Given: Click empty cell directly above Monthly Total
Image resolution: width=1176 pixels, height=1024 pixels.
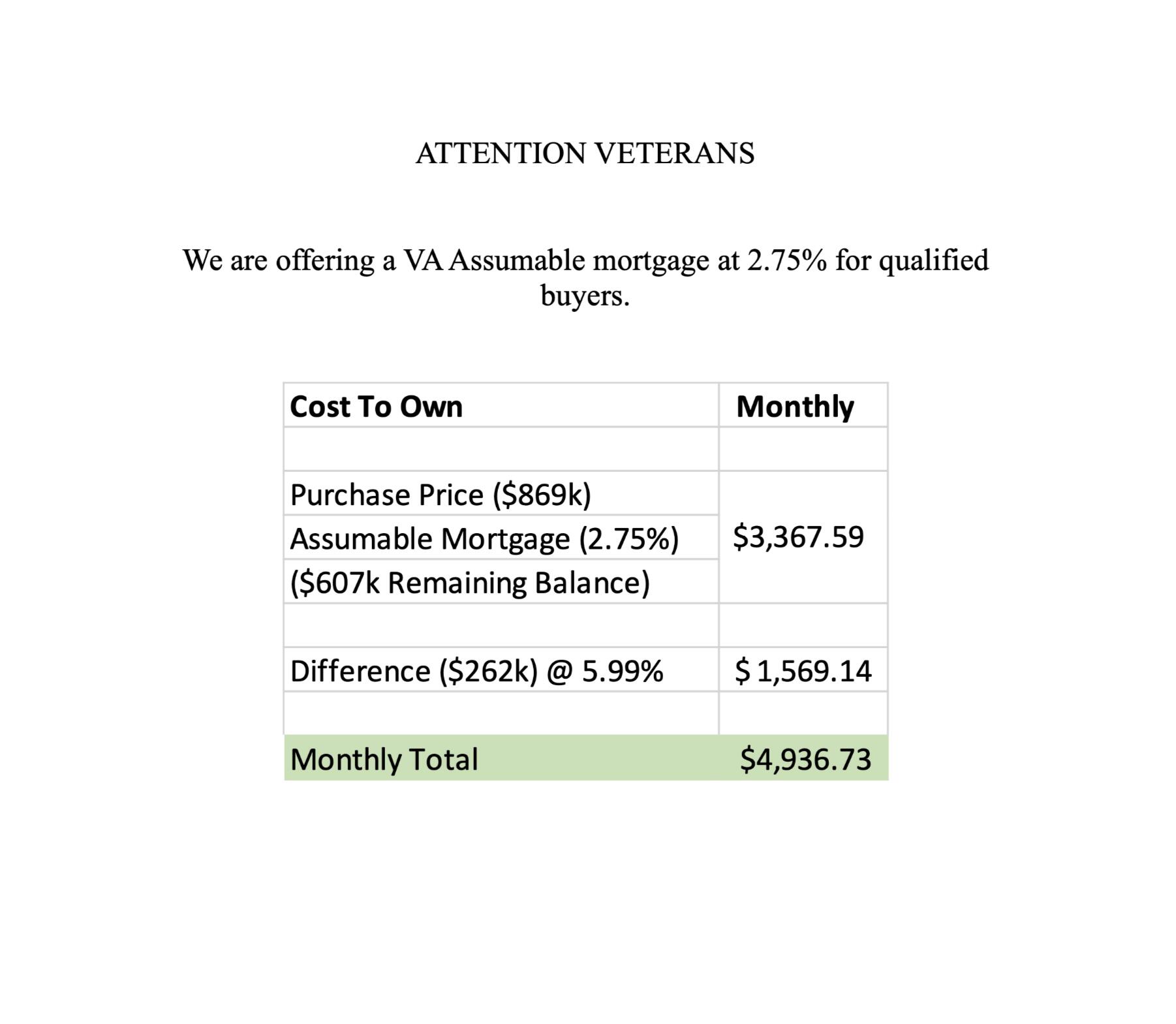Looking at the screenshot, I should pyautogui.click(x=501, y=713).
